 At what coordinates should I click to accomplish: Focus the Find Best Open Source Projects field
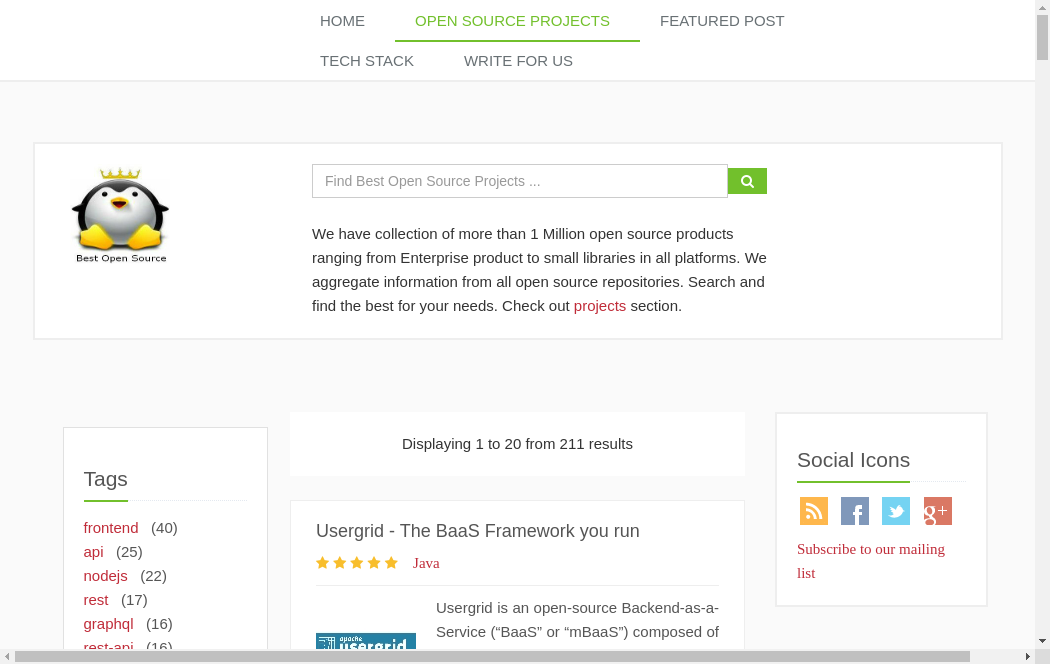[x=519, y=181]
